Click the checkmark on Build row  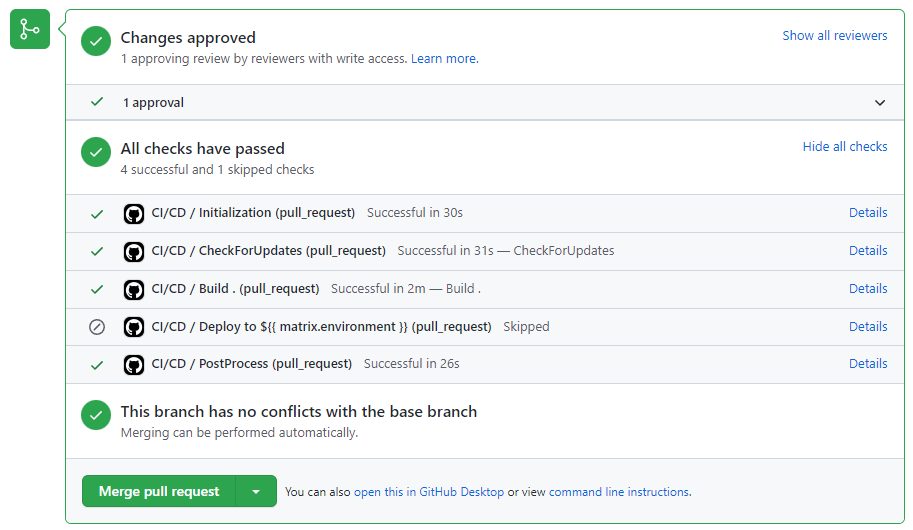pyautogui.click(x=97, y=289)
